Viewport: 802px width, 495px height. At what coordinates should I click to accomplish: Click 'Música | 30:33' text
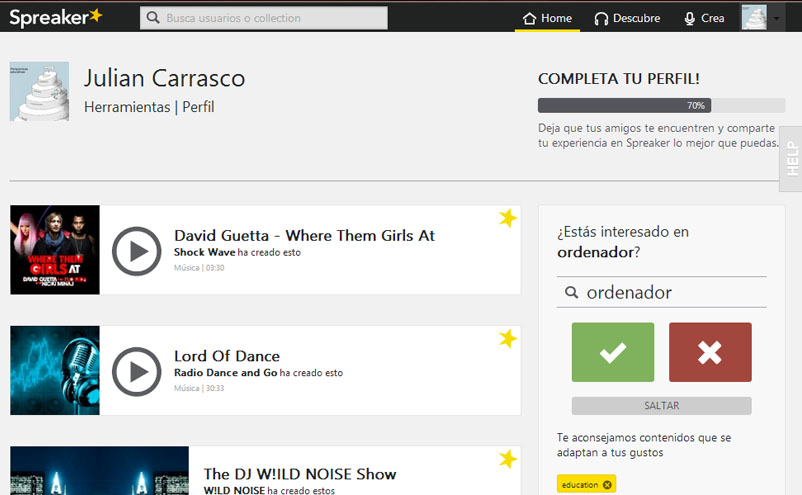point(199,388)
